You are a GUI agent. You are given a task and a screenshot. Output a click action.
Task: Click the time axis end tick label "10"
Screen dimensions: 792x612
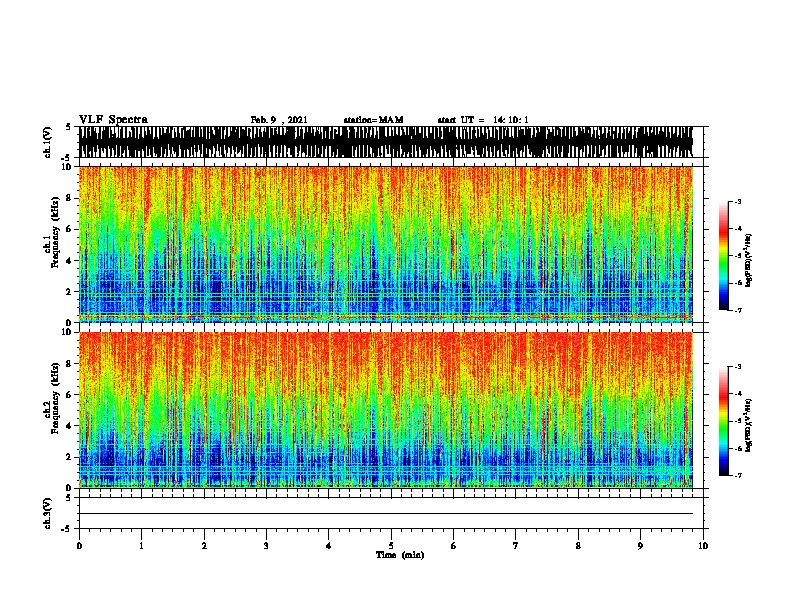point(703,546)
